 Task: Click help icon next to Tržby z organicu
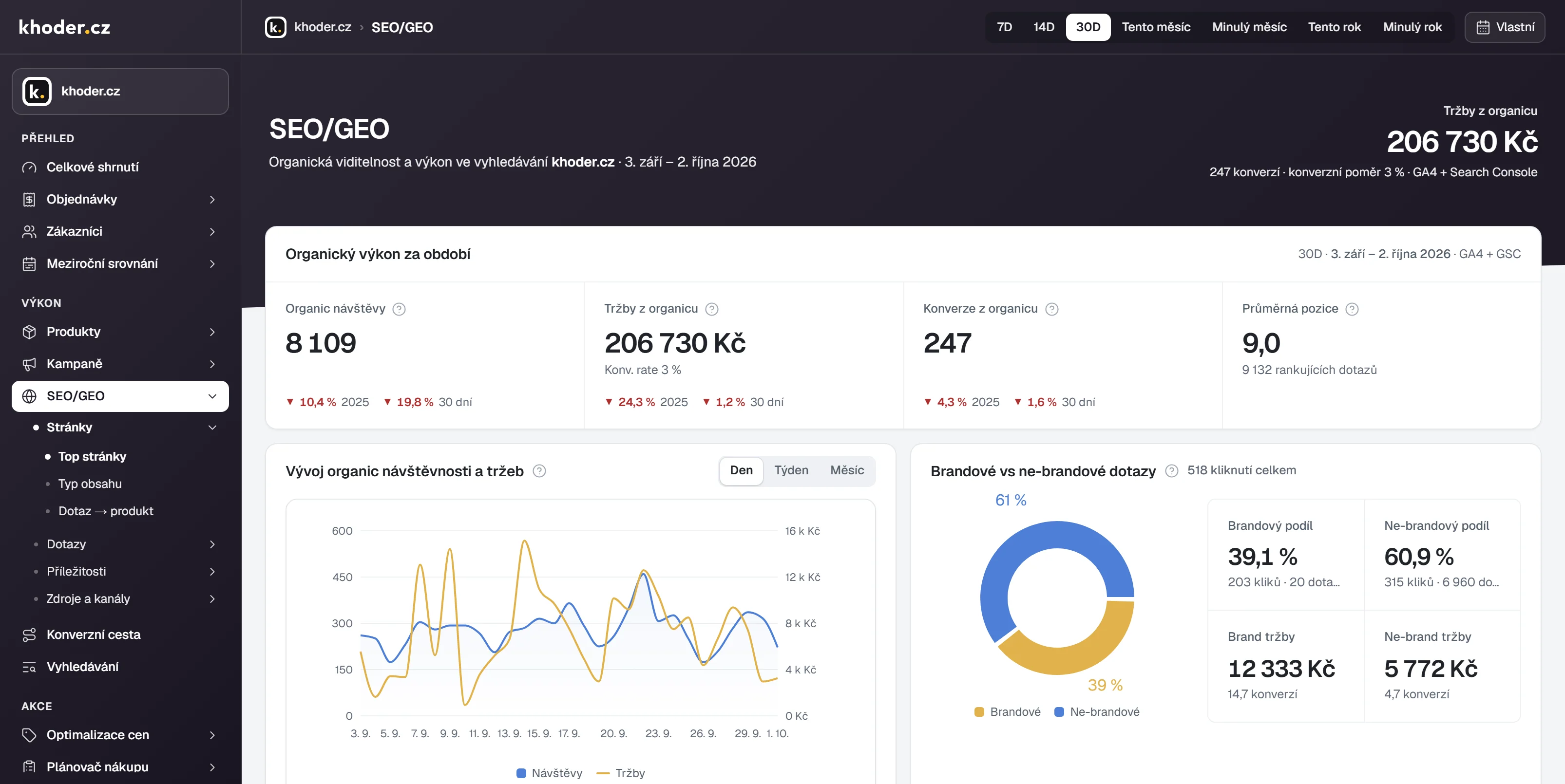click(x=711, y=309)
